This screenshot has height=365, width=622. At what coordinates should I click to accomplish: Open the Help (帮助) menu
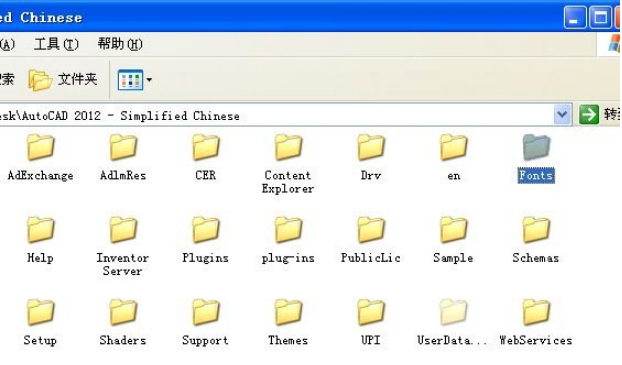pyautogui.click(x=120, y=44)
